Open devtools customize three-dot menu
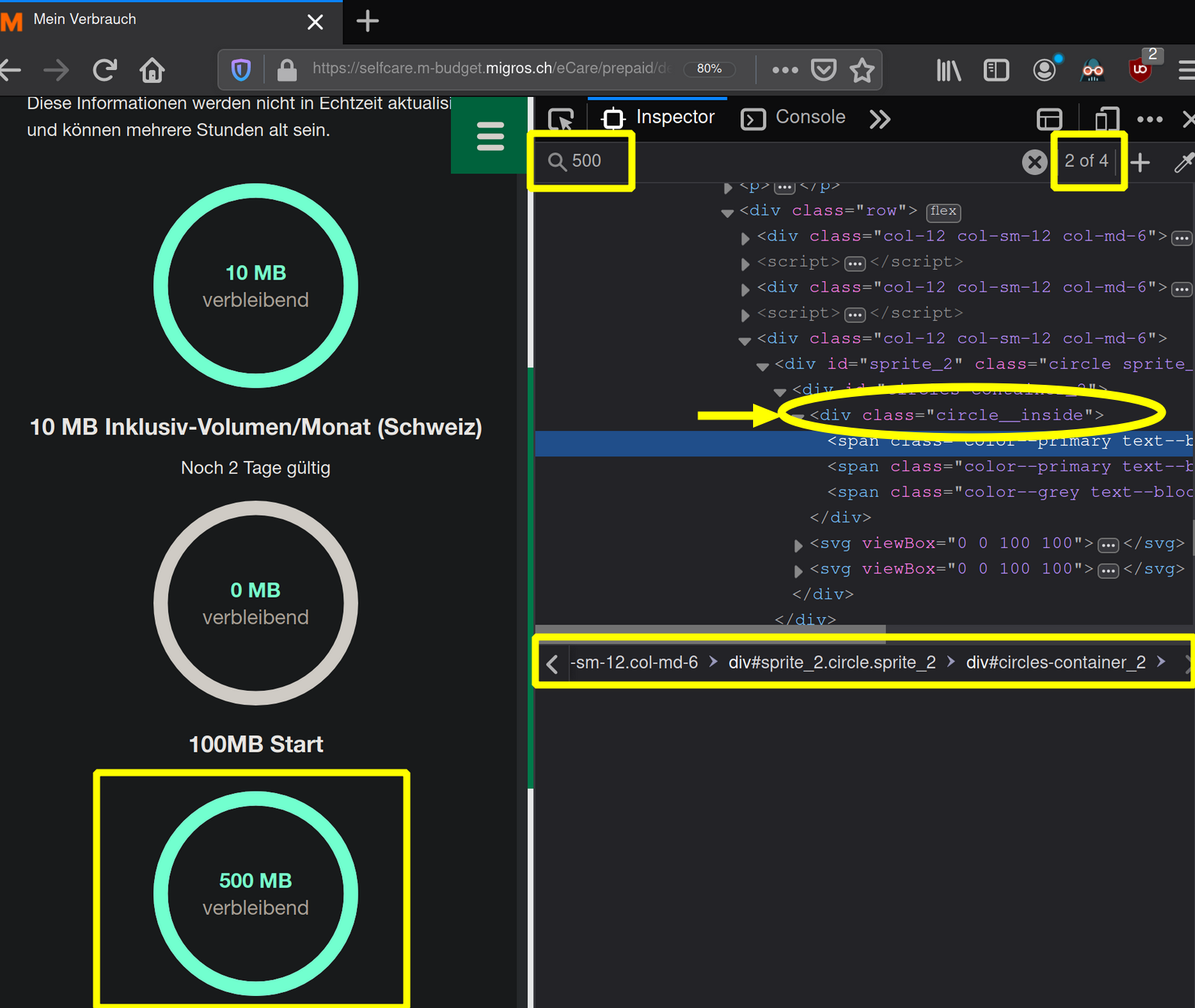 [x=1150, y=119]
